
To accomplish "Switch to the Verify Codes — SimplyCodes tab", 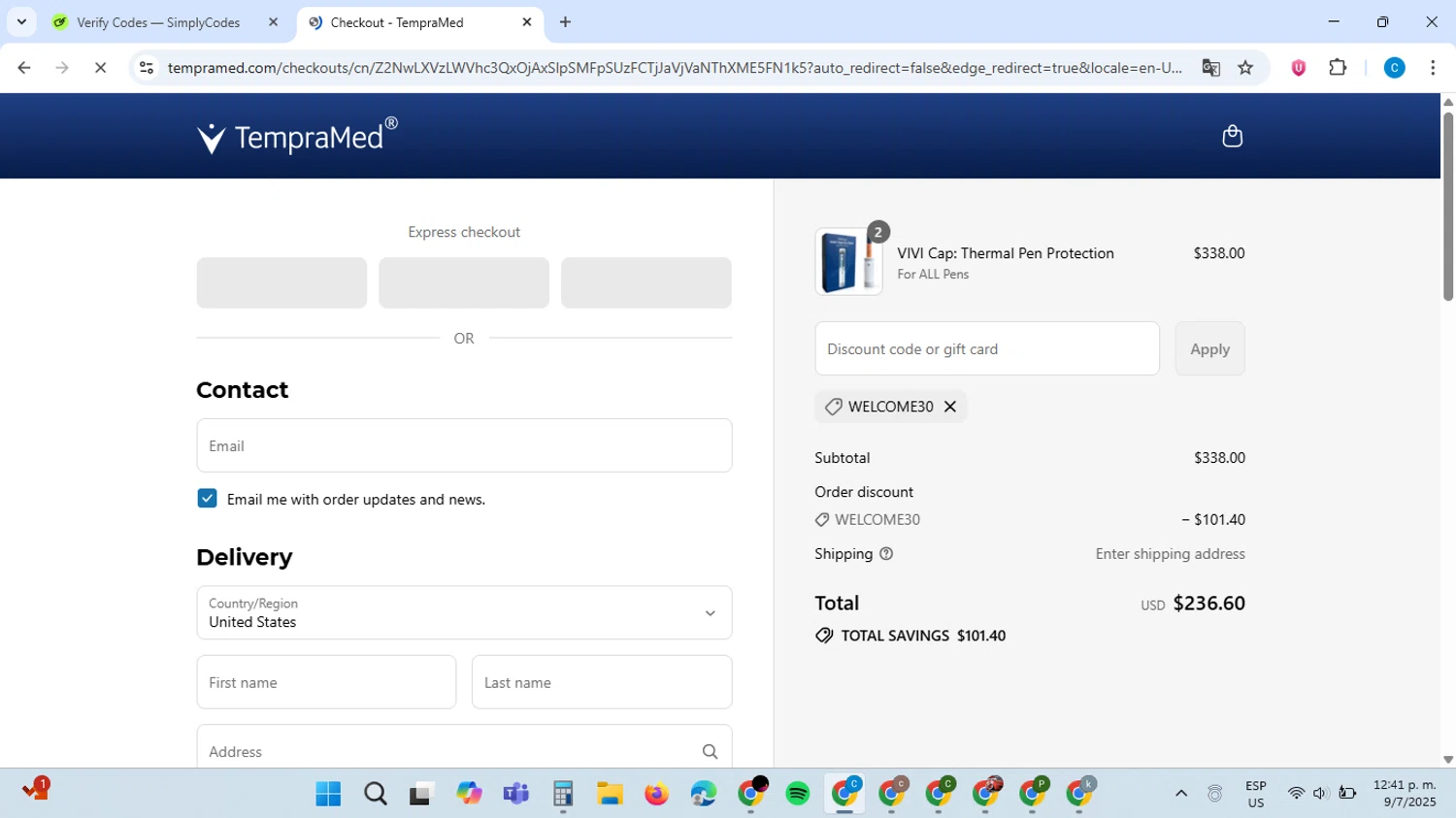I will pos(166,22).
